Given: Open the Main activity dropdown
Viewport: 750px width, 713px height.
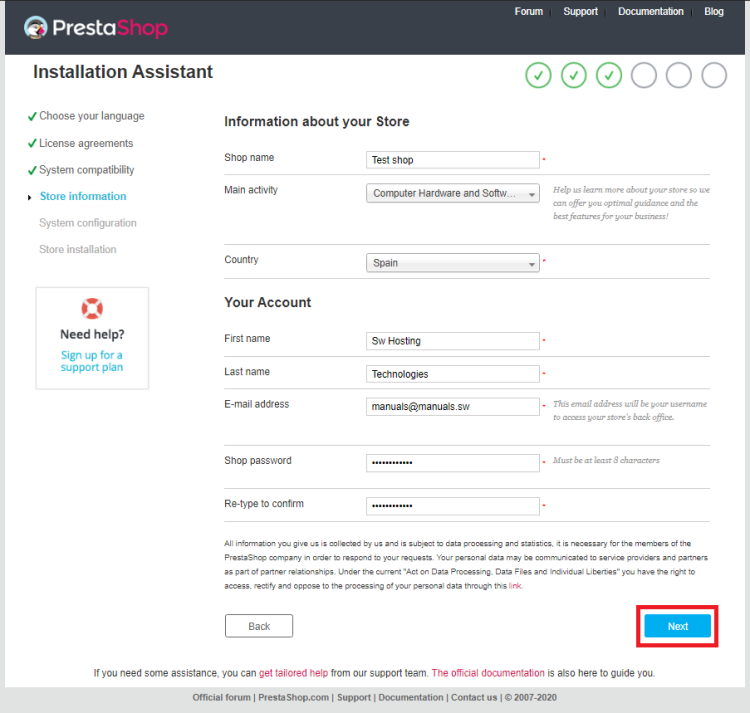Looking at the screenshot, I should click(x=452, y=193).
